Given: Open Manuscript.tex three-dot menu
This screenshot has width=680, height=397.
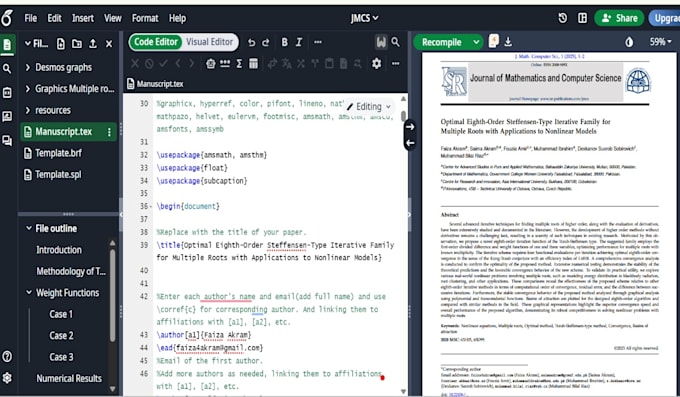Looking at the screenshot, I should coord(109,131).
